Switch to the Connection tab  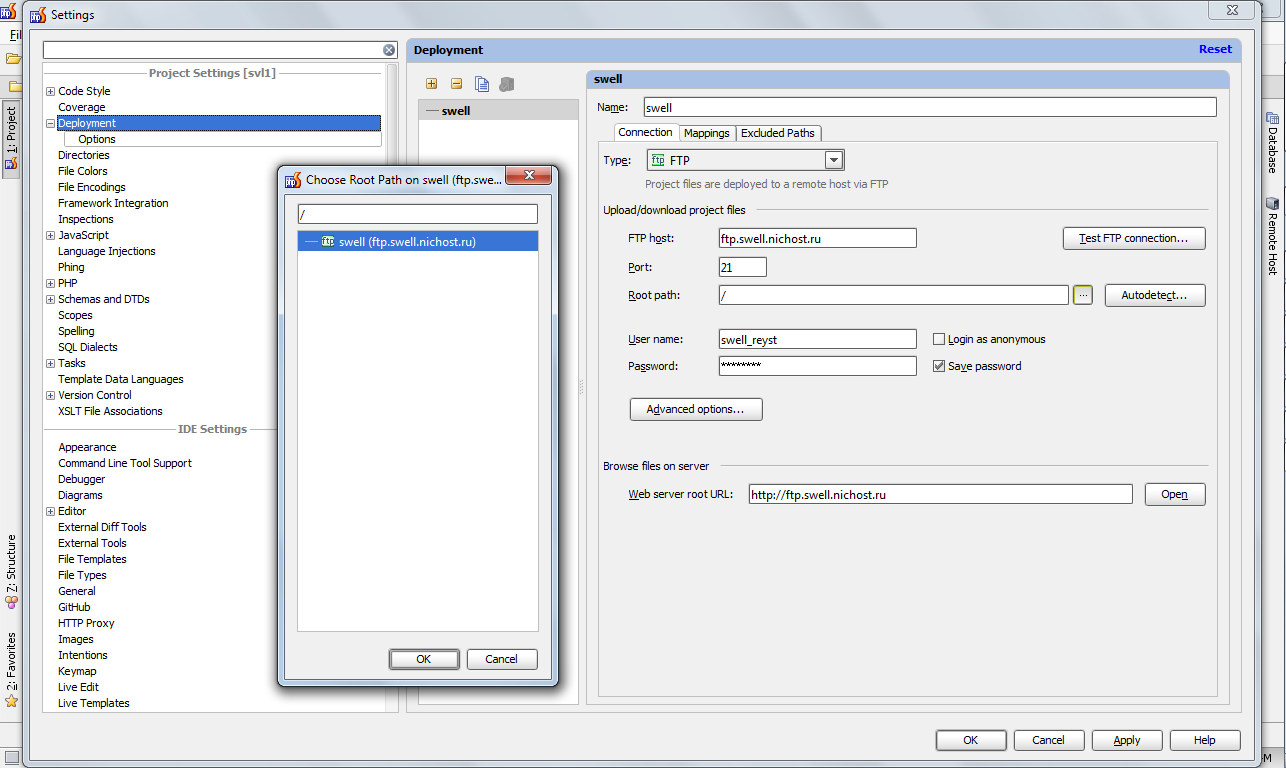click(645, 132)
